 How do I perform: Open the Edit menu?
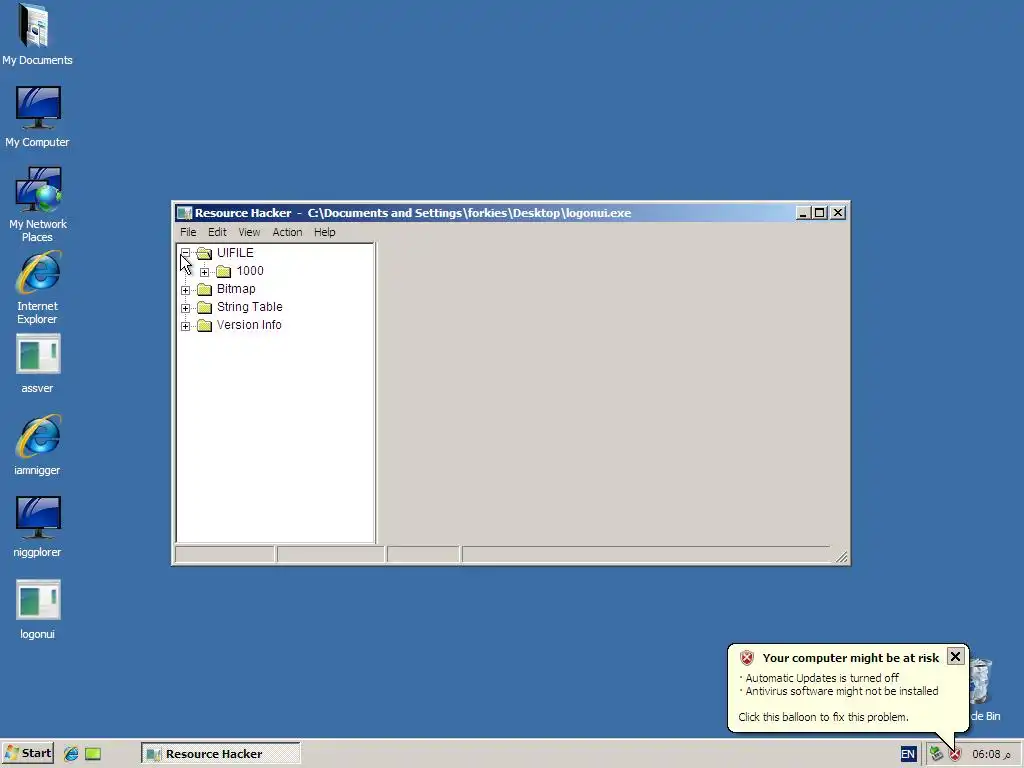coord(217,232)
